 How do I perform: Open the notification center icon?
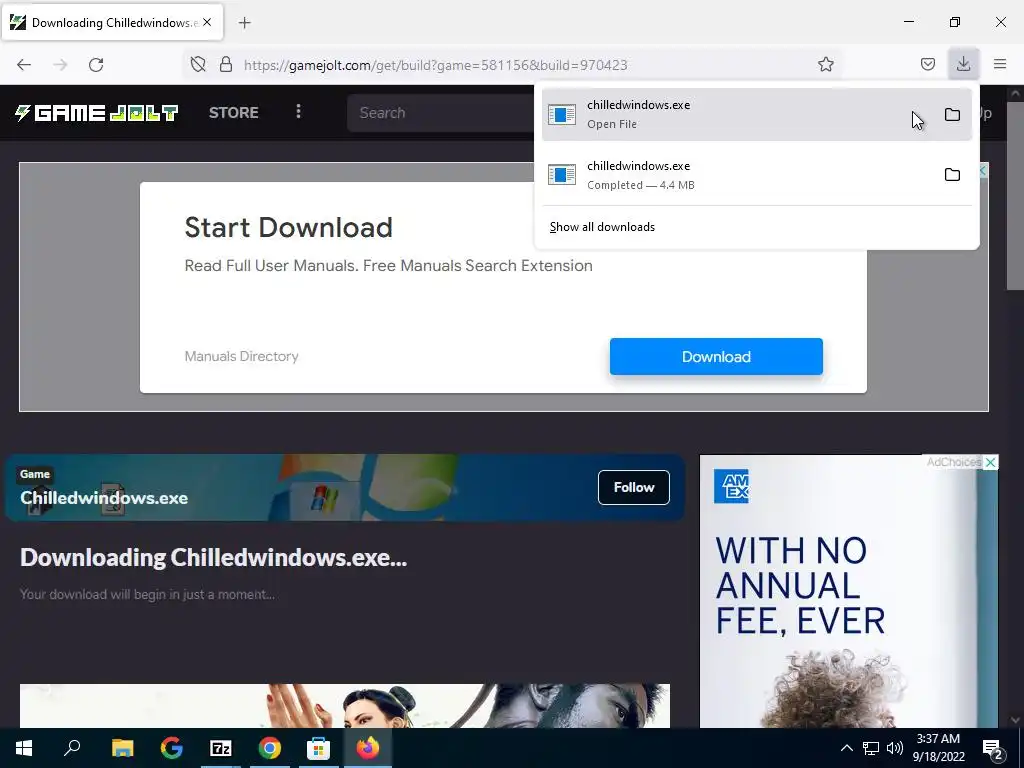tap(993, 749)
